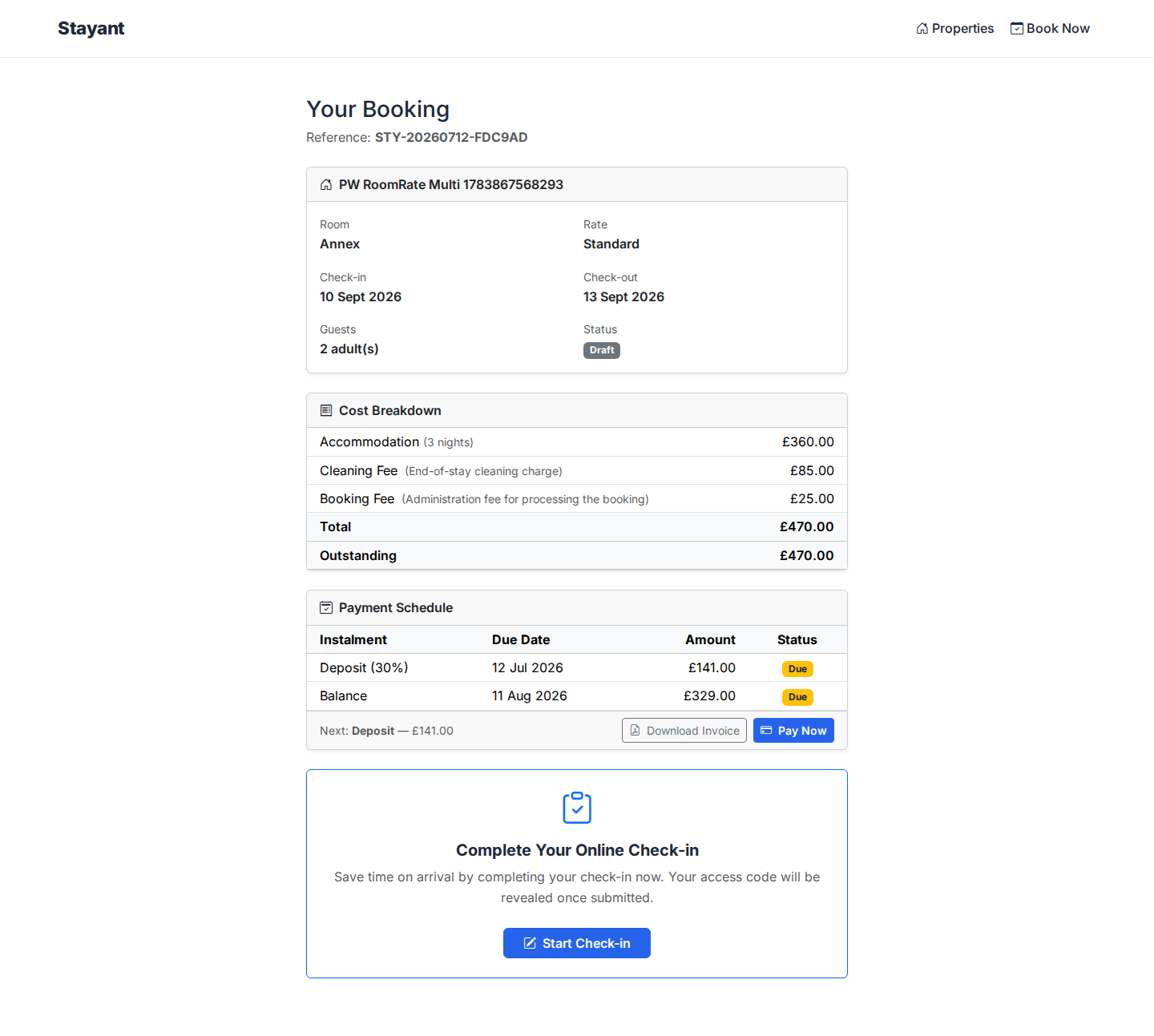Click guests value 2 adult(s)
The image size is (1154, 1036).
(x=349, y=349)
